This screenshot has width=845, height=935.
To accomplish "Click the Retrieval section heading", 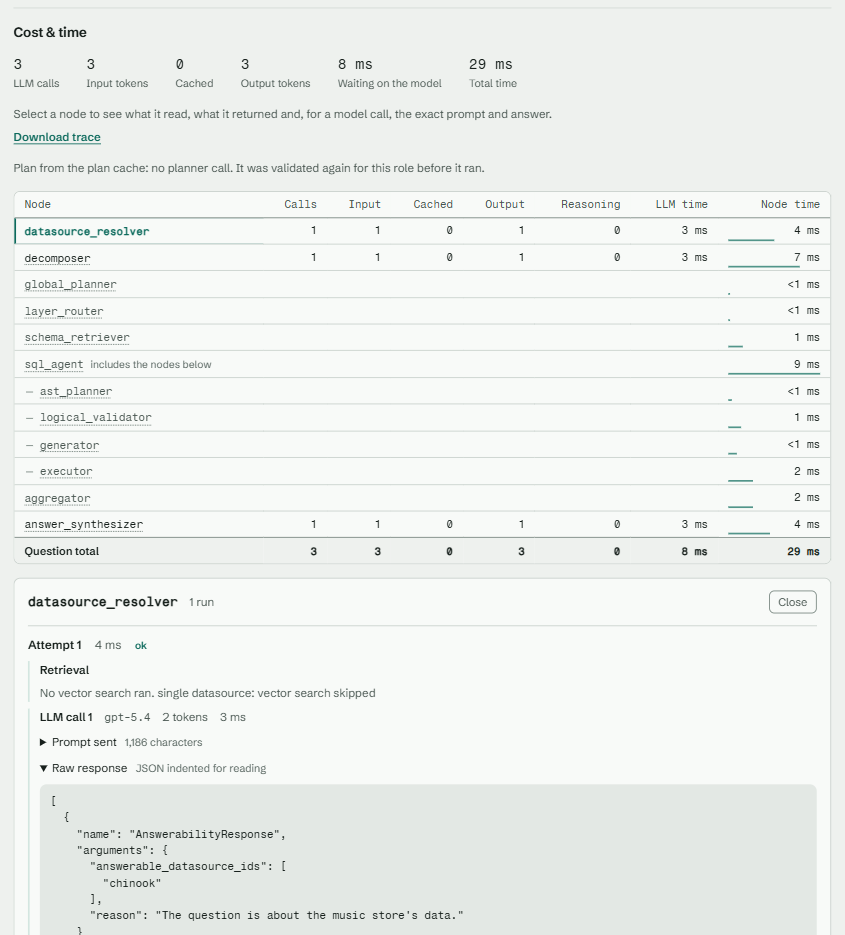I will coord(64,670).
